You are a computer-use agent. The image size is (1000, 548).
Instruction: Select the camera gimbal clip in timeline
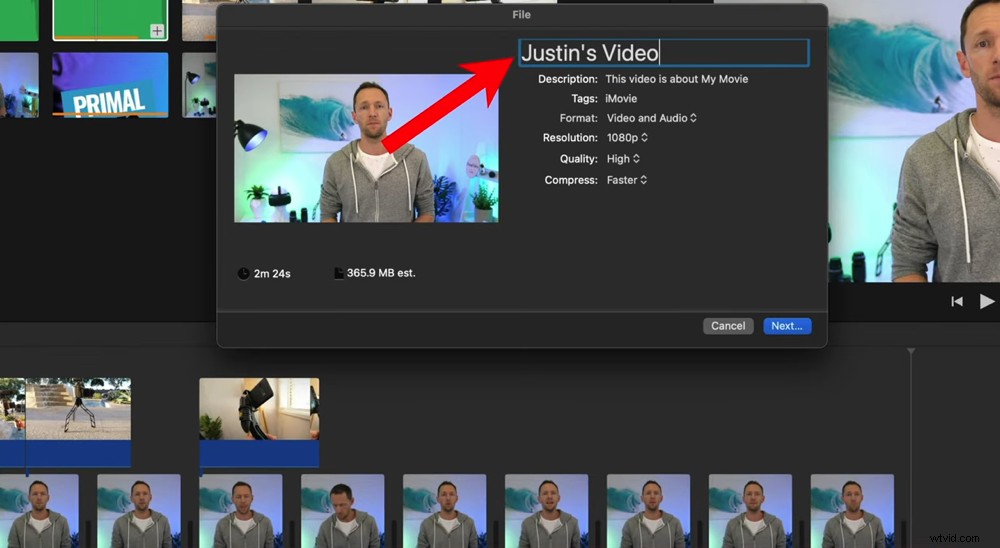click(x=259, y=409)
